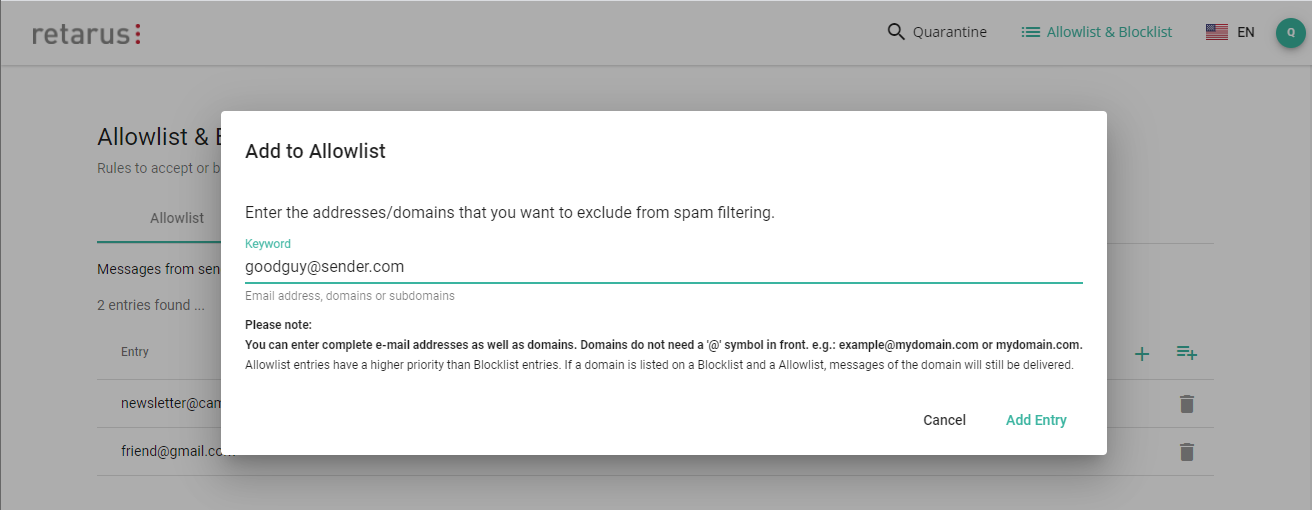
Task: Click the US flag language icon
Action: [x=1216, y=32]
